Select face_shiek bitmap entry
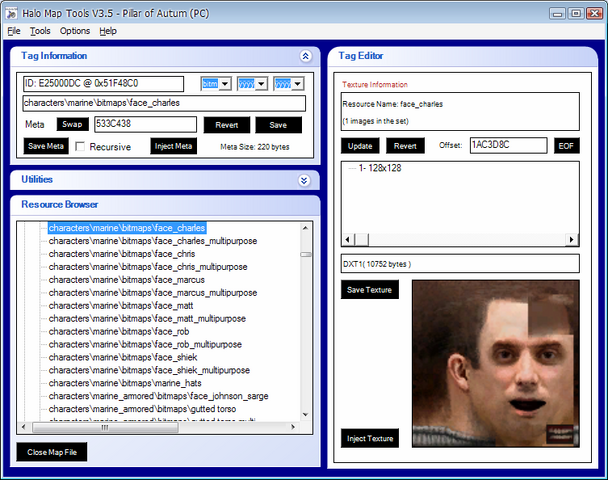608x480 pixels. tap(123, 357)
